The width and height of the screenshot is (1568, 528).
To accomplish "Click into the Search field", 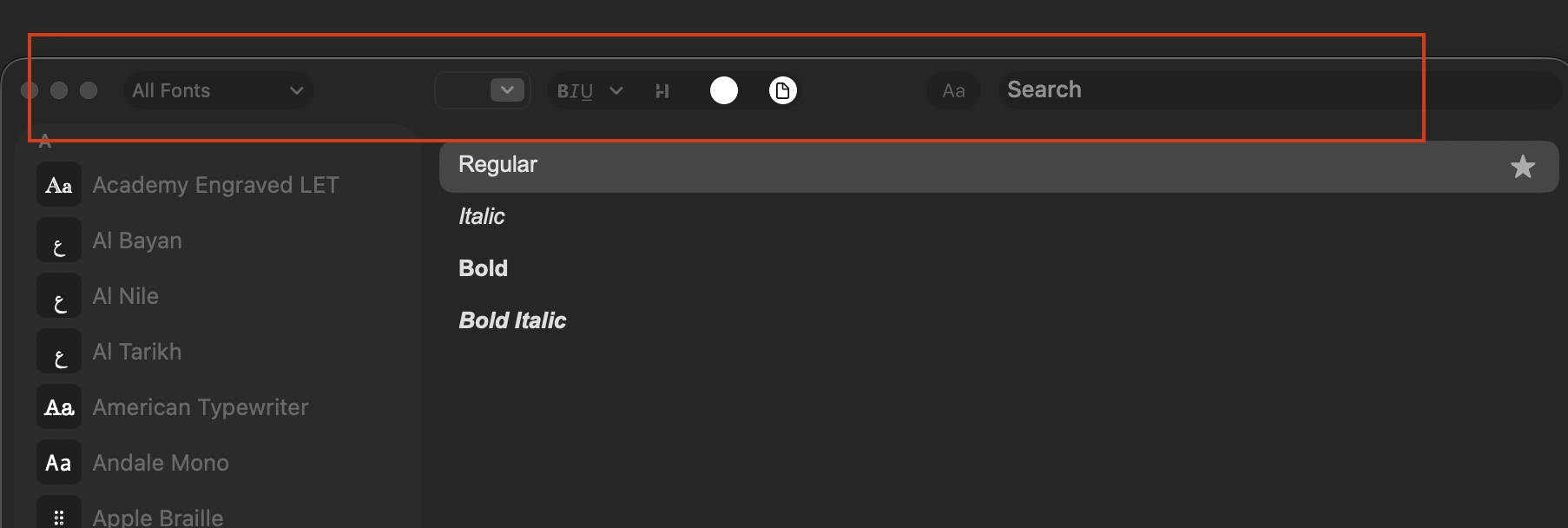I will tap(1276, 90).
